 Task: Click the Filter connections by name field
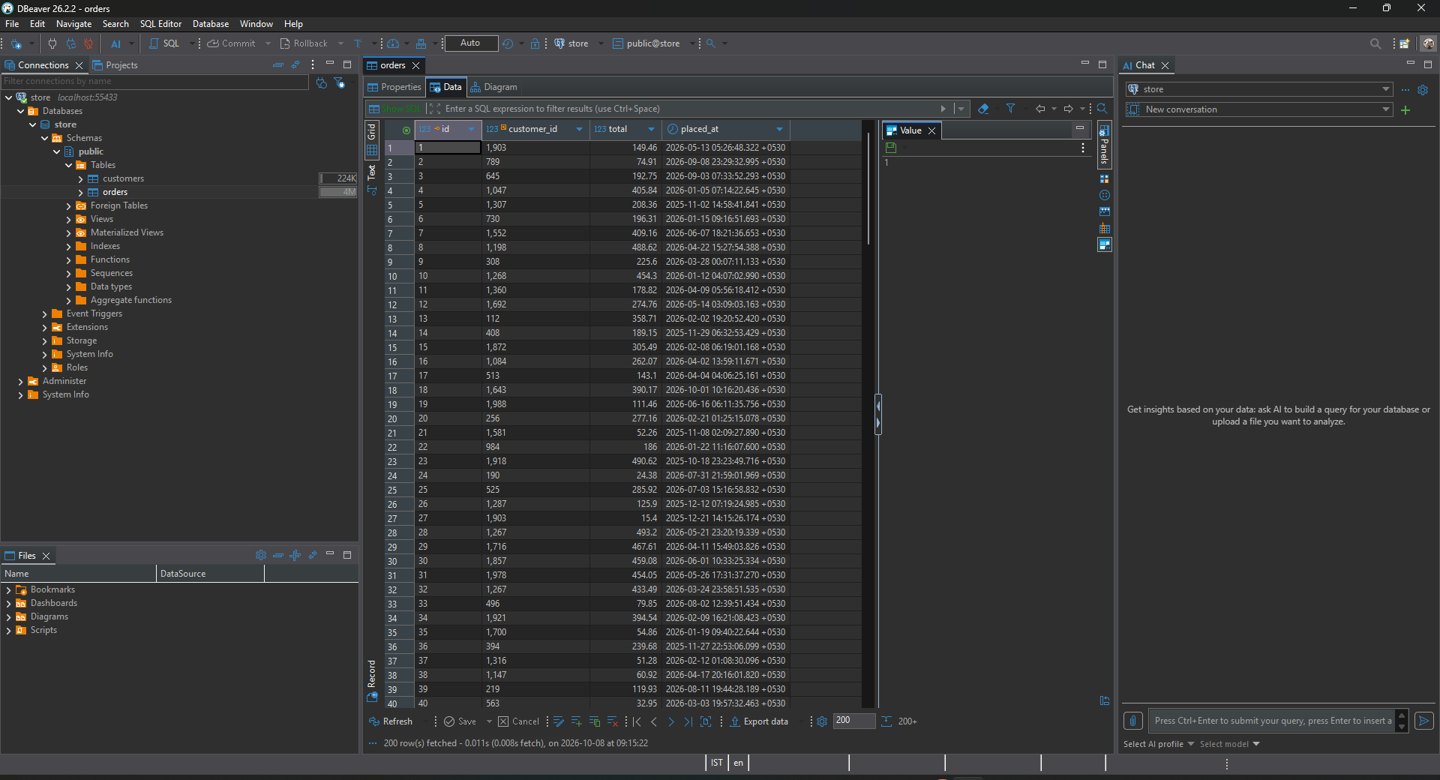tap(155, 81)
